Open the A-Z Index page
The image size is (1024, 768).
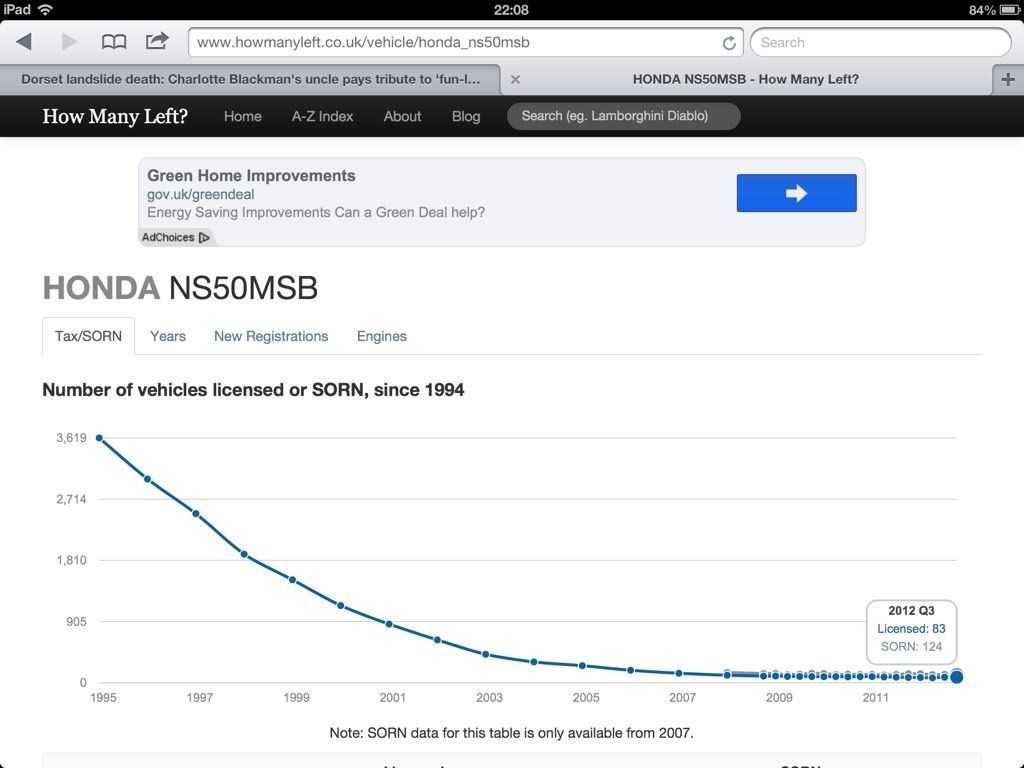(x=322, y=116)
